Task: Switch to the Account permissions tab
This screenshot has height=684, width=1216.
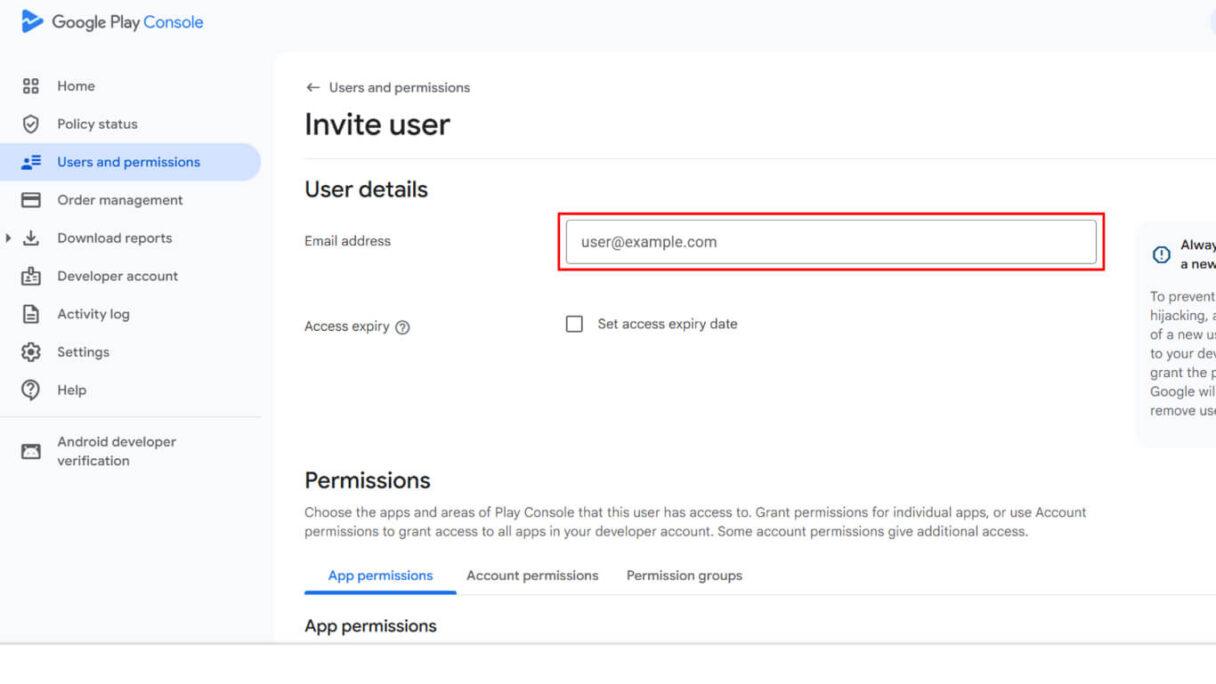Action: (531, 575)
